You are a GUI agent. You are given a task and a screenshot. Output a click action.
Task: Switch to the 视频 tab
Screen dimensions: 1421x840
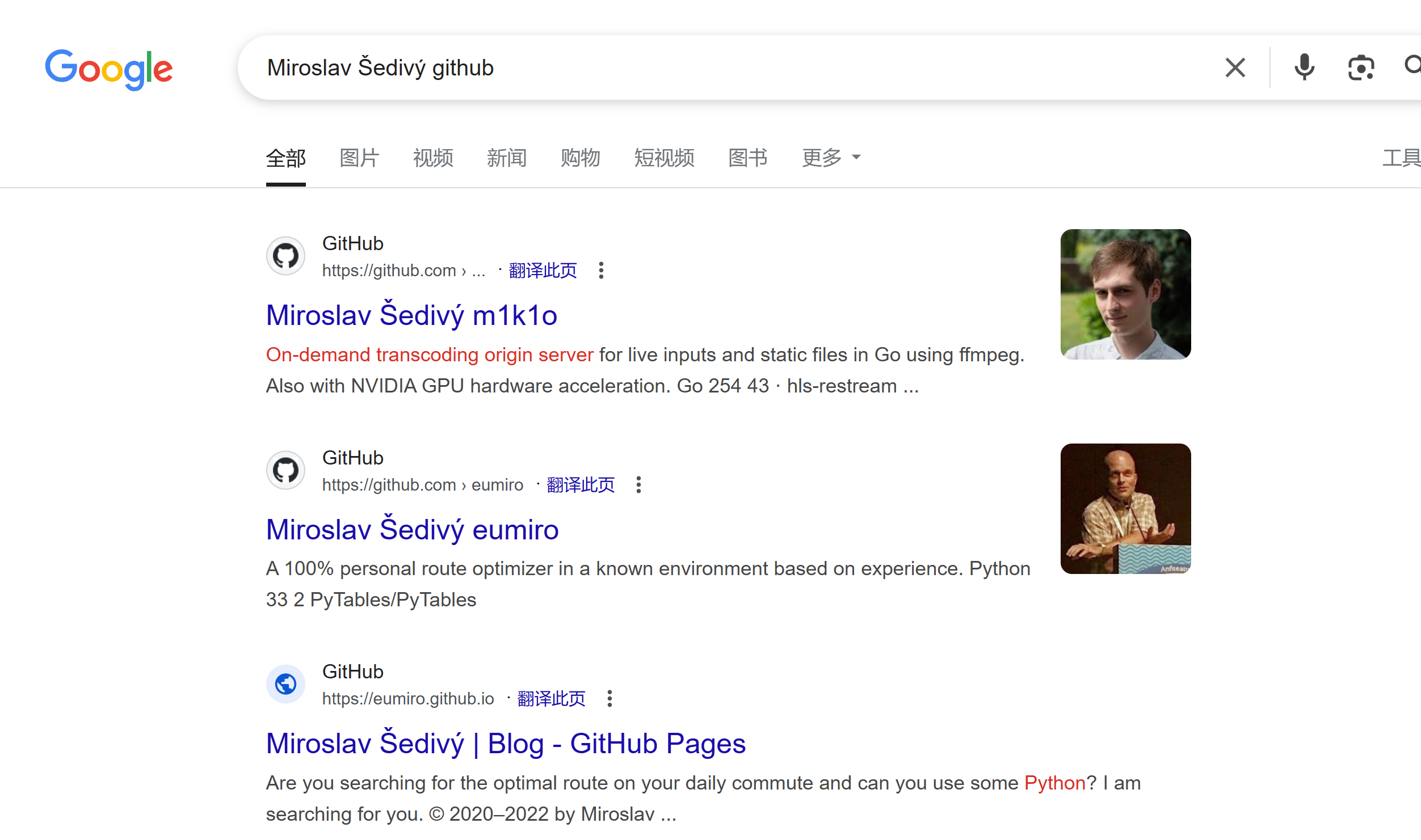(x=433, y=158)
